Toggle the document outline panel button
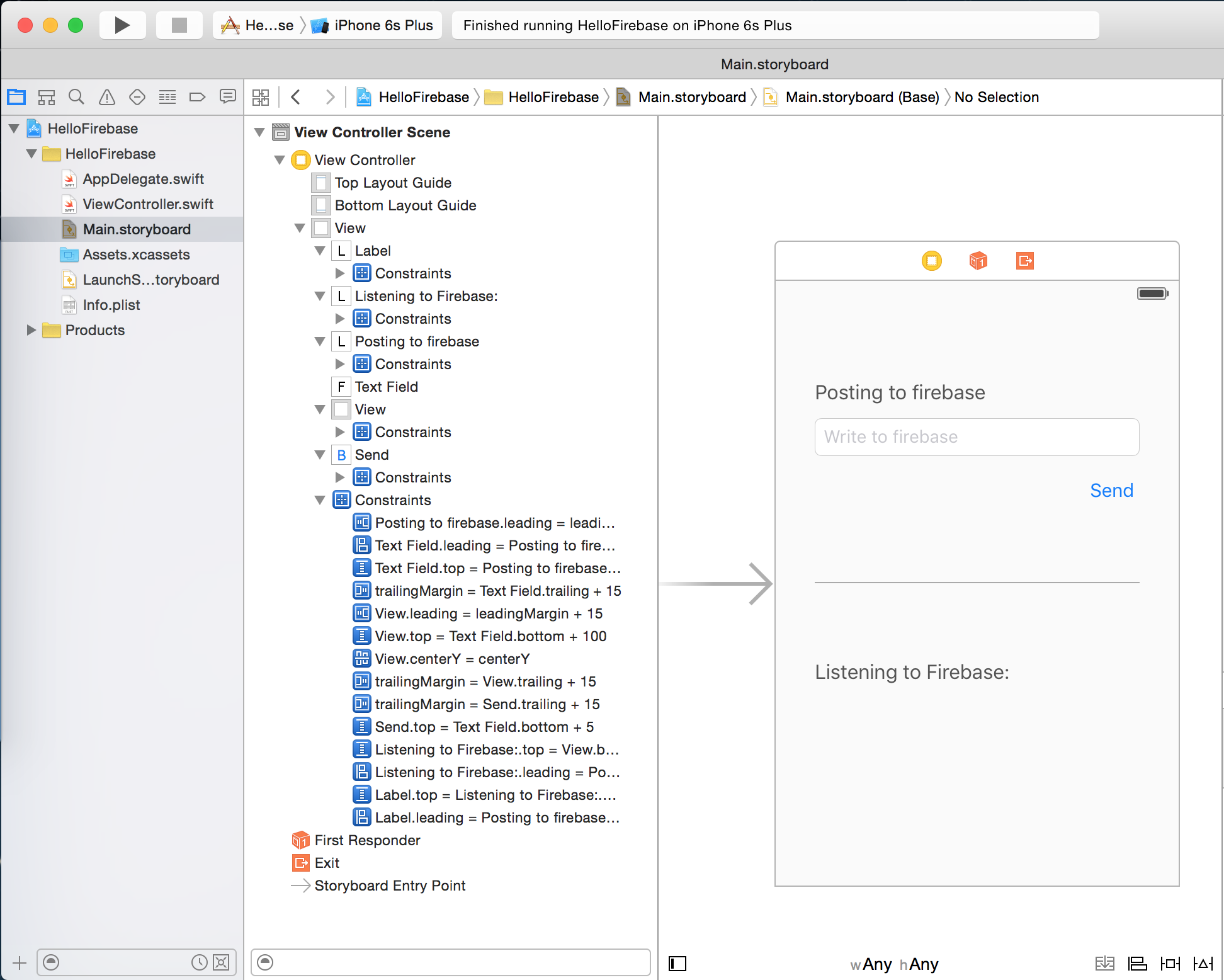This screenshot has width=1224, height=980. (677, 964)
